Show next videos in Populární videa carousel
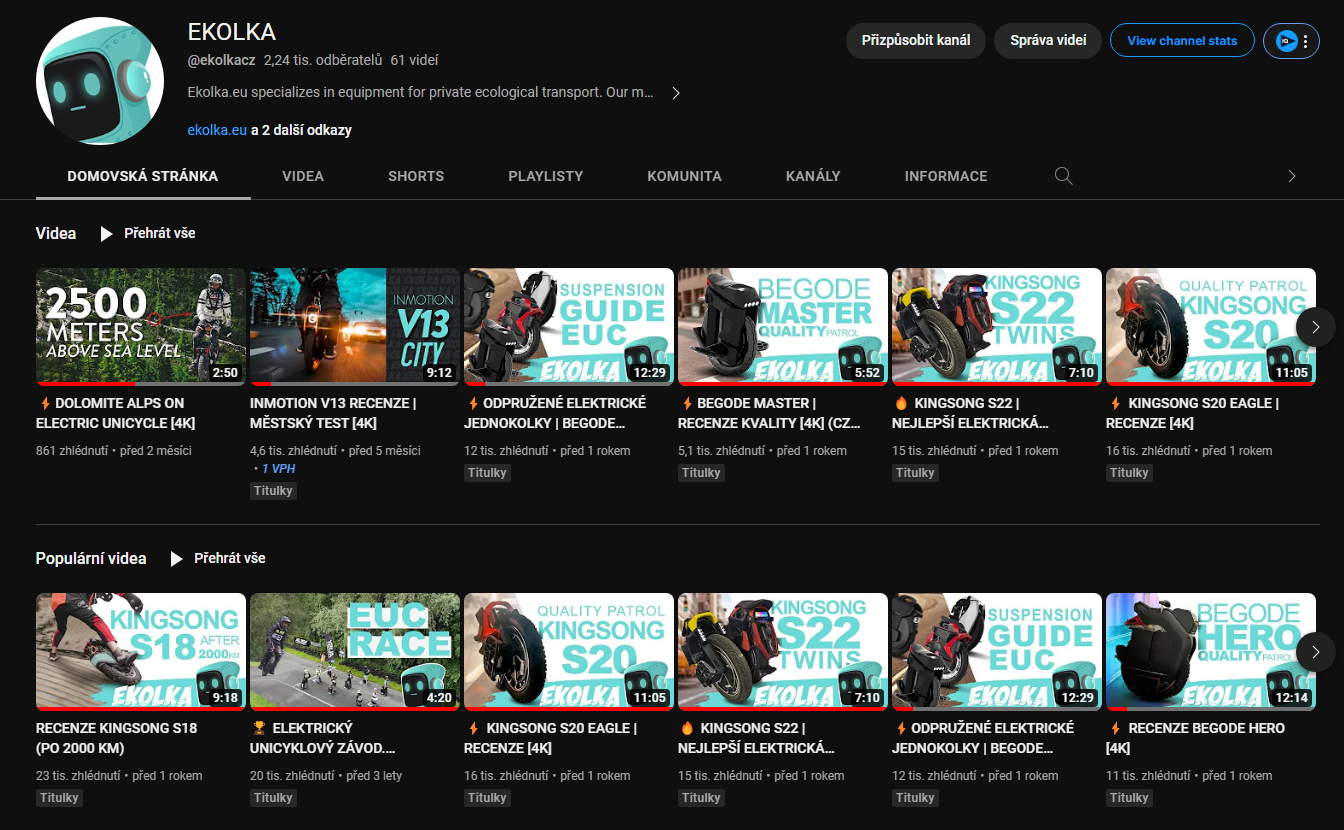 [1316, 652]
